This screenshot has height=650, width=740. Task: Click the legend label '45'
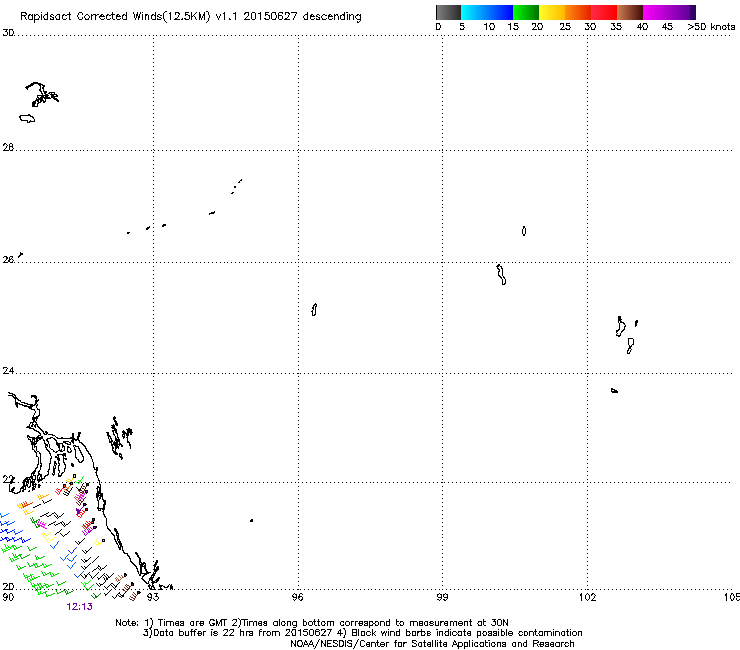pos(667,26)
